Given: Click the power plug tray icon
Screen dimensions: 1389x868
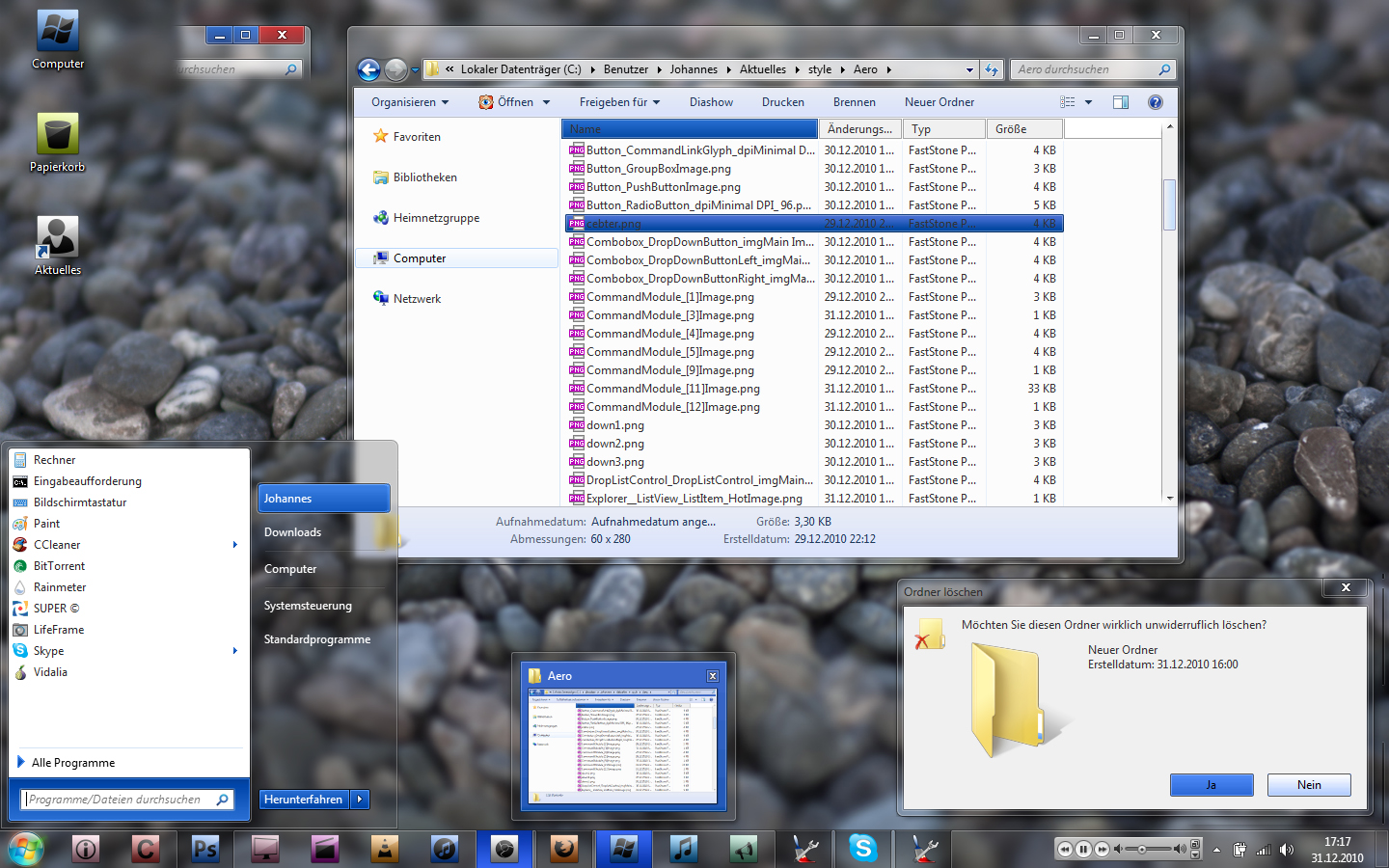Looking at the screenshot, I should 1239,850.
